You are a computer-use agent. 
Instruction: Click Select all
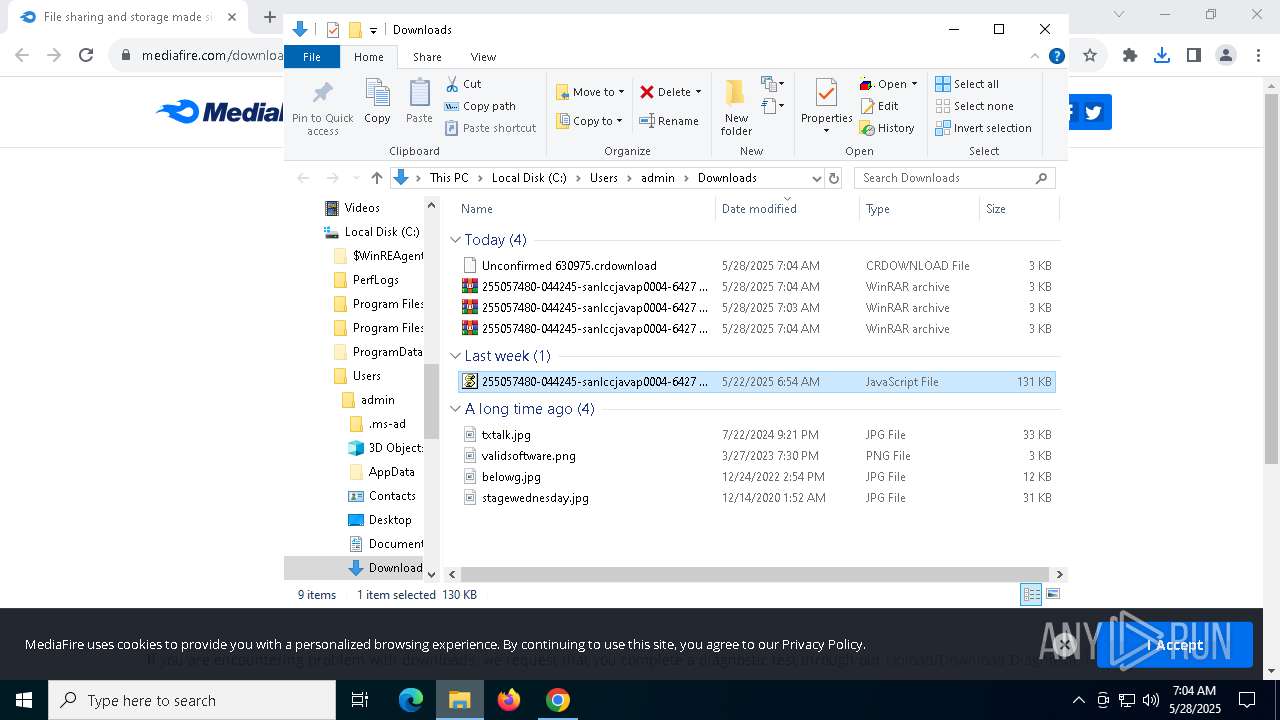click(967, 84)
